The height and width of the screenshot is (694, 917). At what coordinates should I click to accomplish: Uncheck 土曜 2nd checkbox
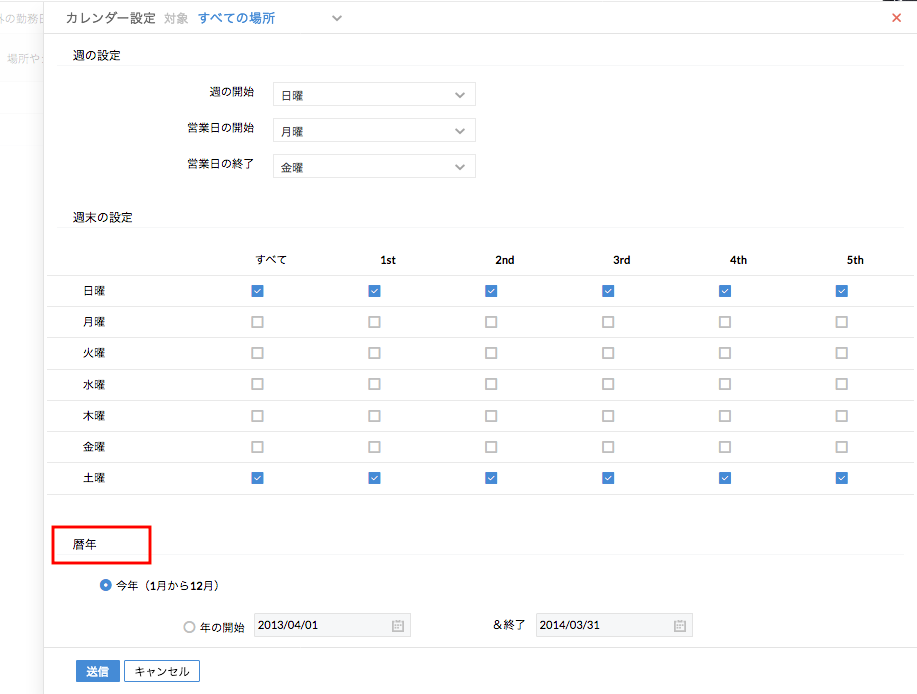pos(491,478)
